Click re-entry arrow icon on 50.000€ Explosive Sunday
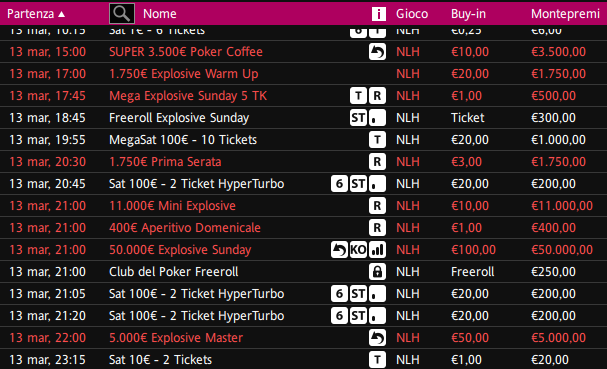This screenshot has height=369, width=607. tap(340, 250)
